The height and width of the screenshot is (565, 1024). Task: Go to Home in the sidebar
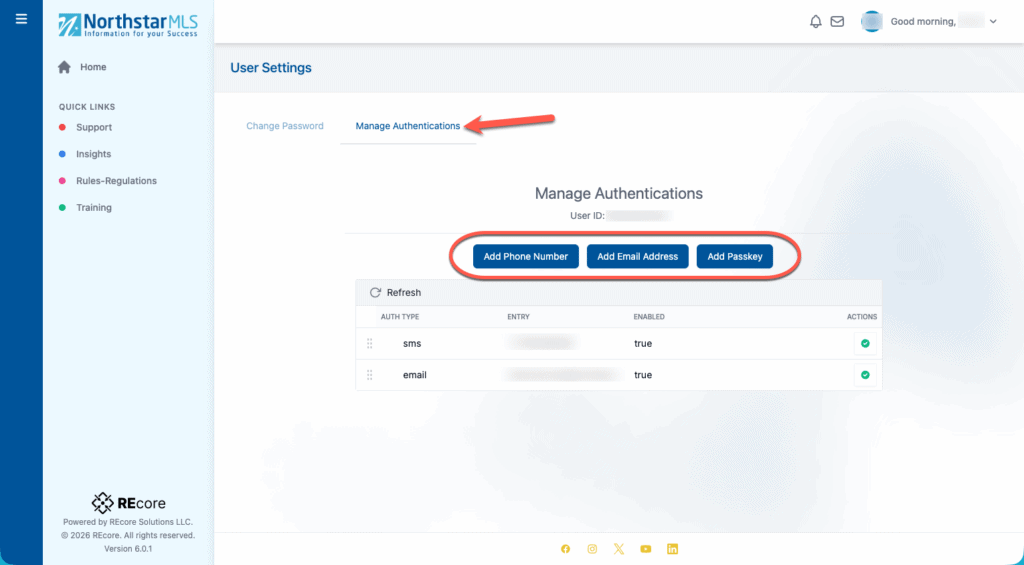pyautogui.click(x=93, y=67)
